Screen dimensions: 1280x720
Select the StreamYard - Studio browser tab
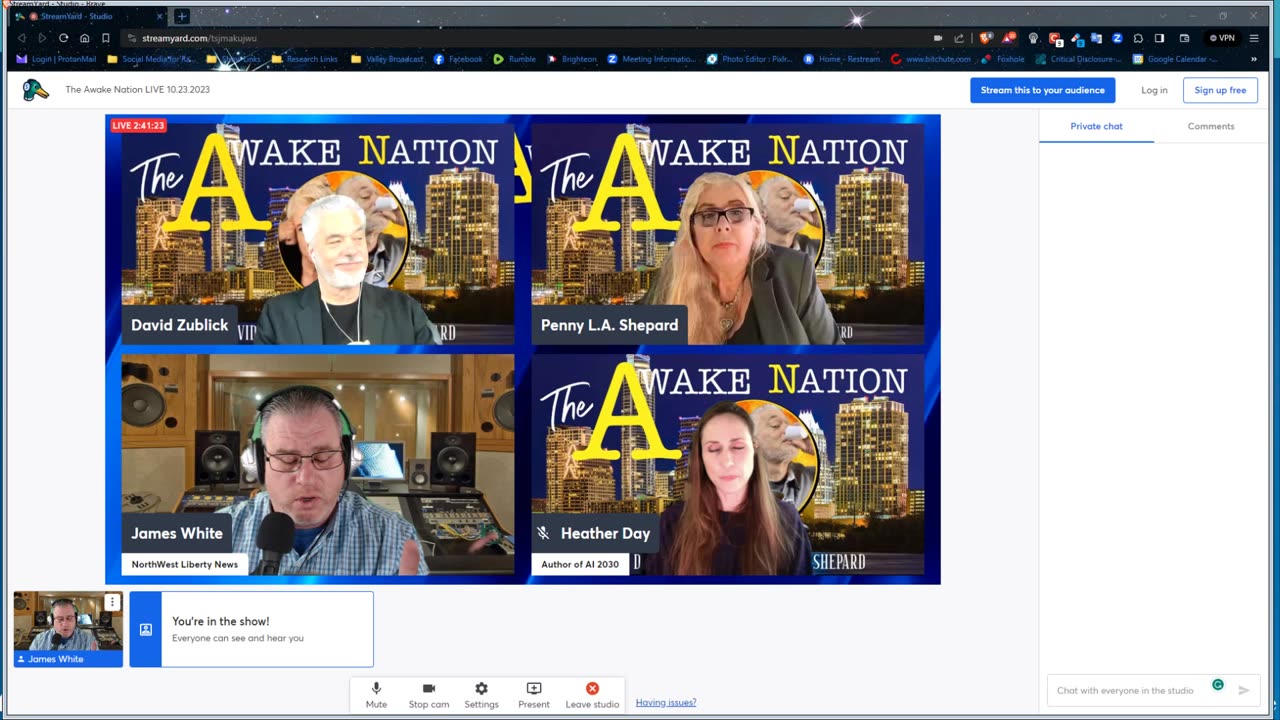coord(90,16)
